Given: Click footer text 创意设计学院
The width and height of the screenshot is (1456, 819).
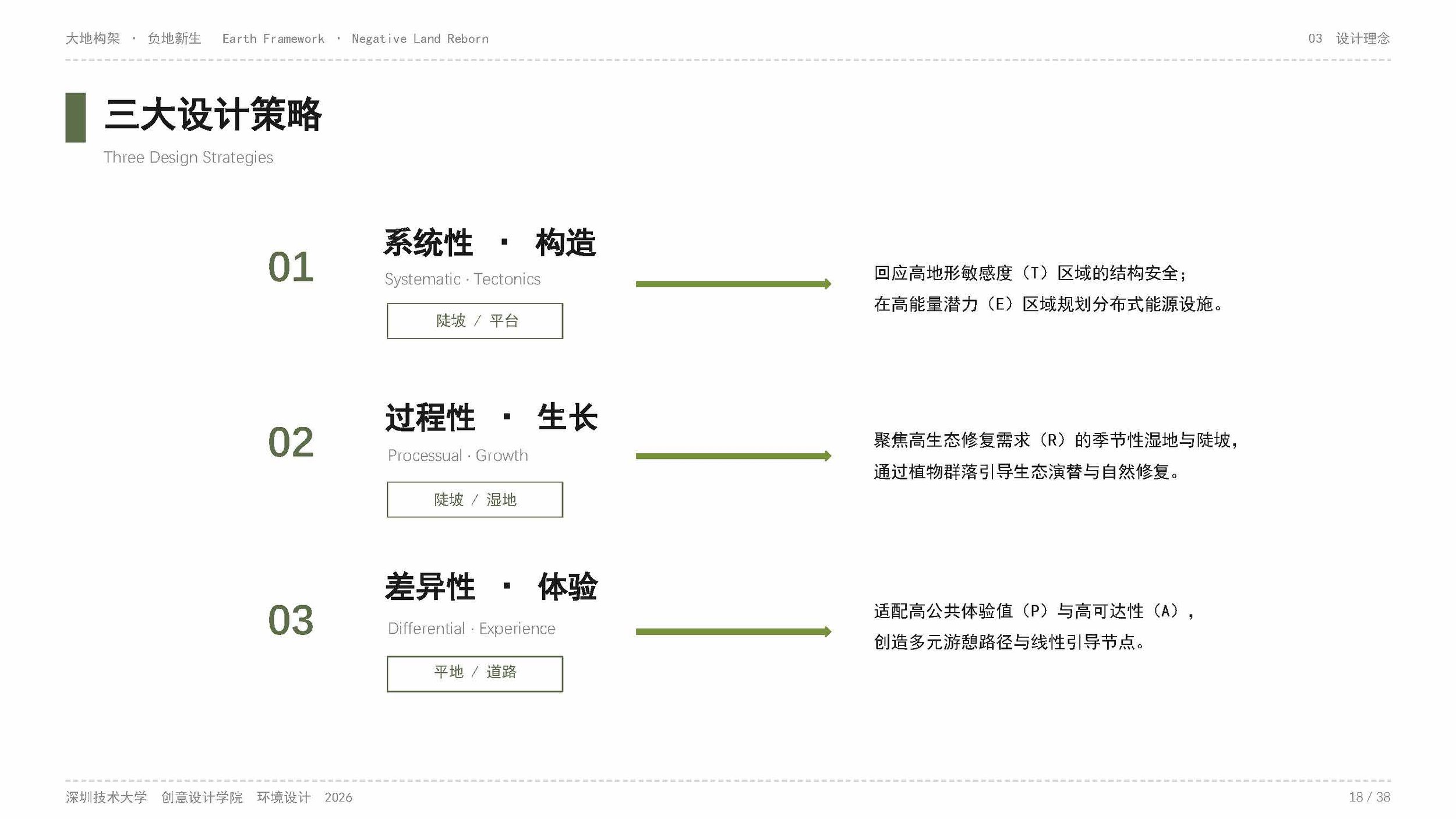Looking at the screenshot, I should click(x=202, y=797).
